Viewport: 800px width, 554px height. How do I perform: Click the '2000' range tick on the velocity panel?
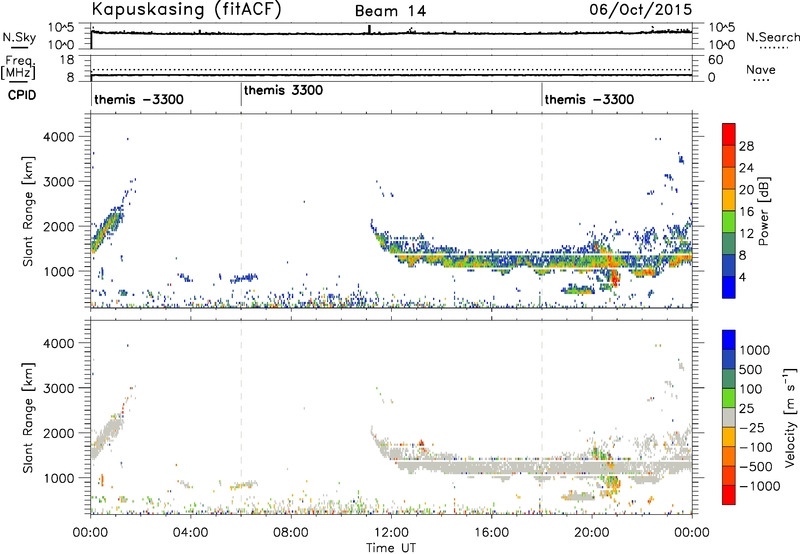point(59,433)
